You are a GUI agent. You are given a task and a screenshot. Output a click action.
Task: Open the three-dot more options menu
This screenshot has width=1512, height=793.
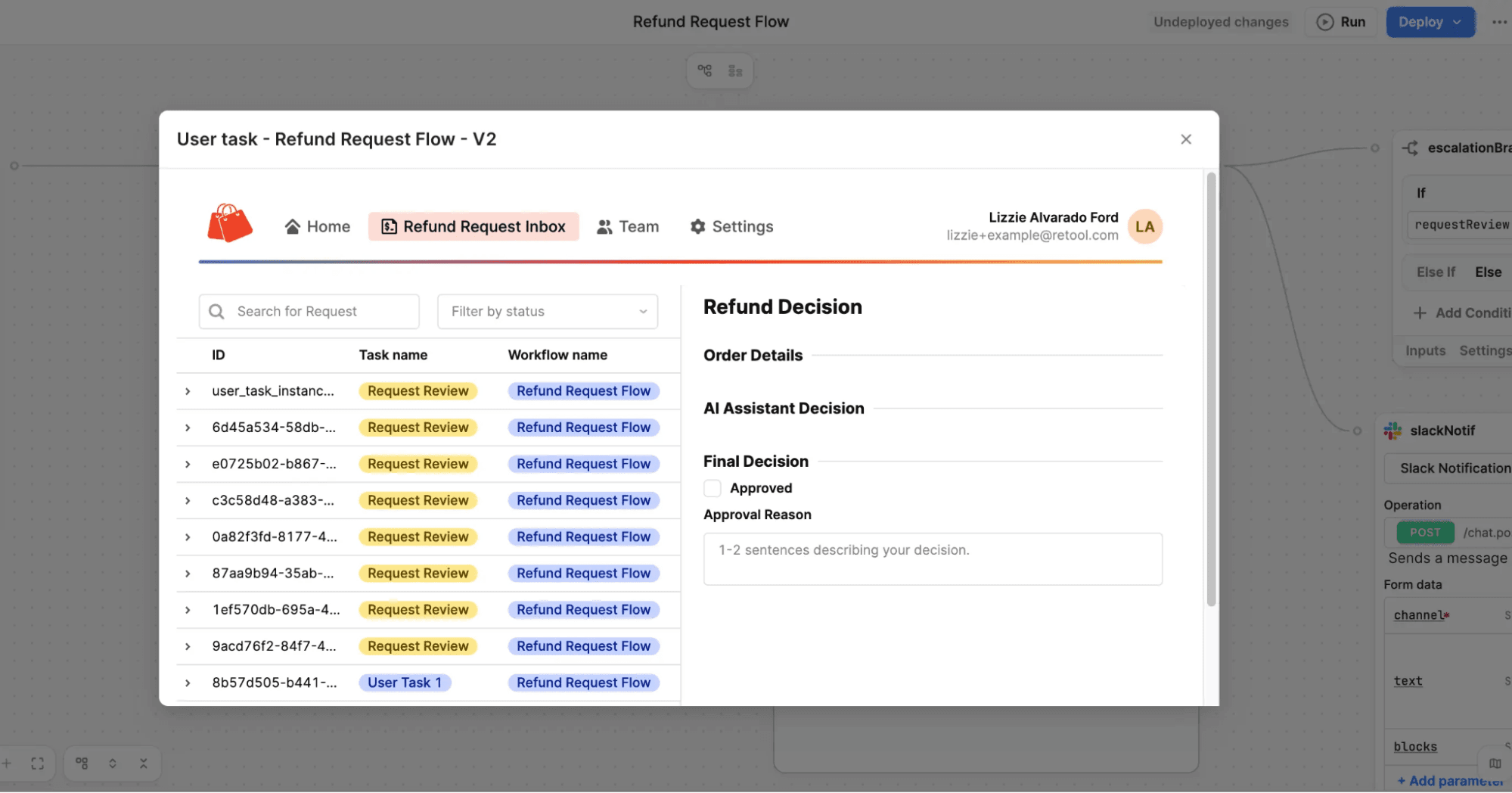tap(1499, 22)
